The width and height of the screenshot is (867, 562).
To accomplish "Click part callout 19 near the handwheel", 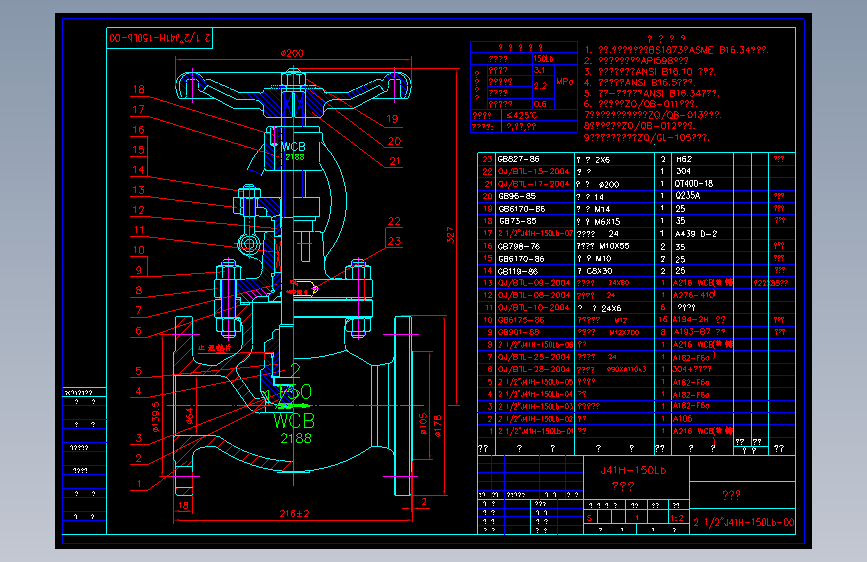I will 392,119.
